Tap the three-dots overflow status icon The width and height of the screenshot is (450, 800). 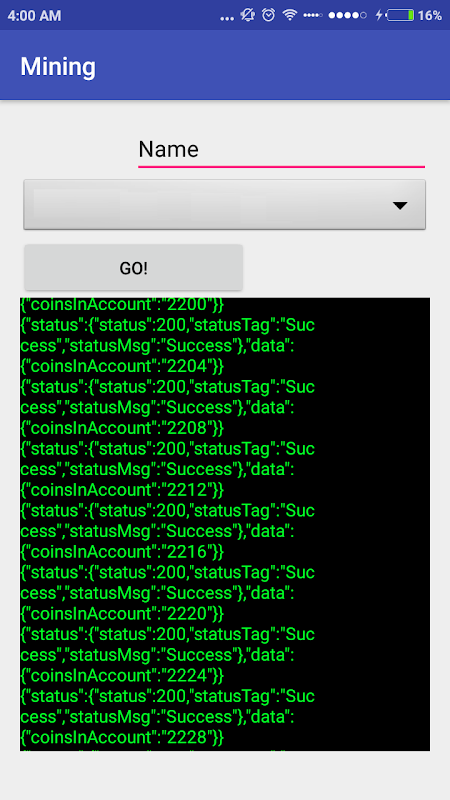click(x=227, y=18)
